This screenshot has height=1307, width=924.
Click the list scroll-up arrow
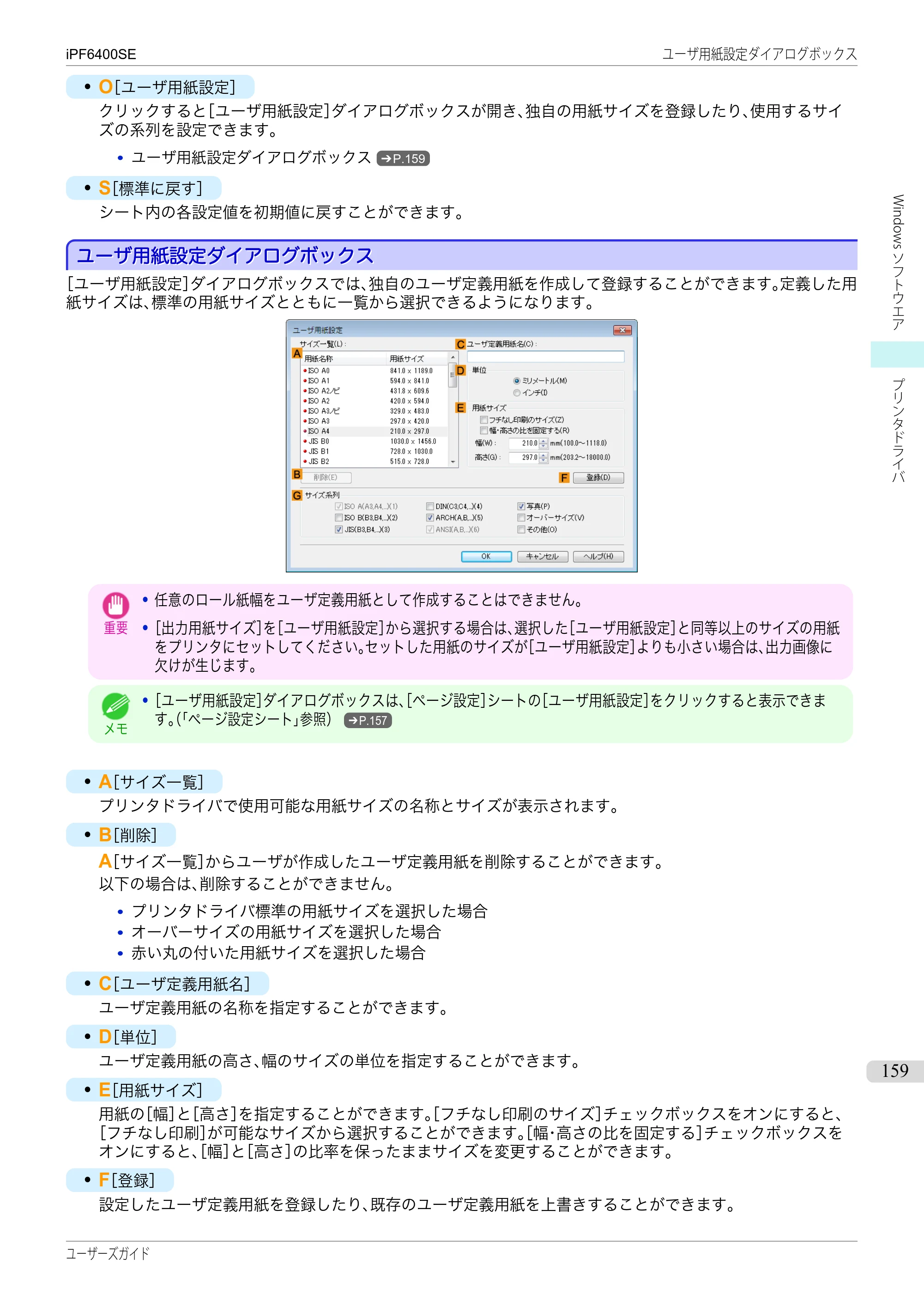[x=453, y=358]
